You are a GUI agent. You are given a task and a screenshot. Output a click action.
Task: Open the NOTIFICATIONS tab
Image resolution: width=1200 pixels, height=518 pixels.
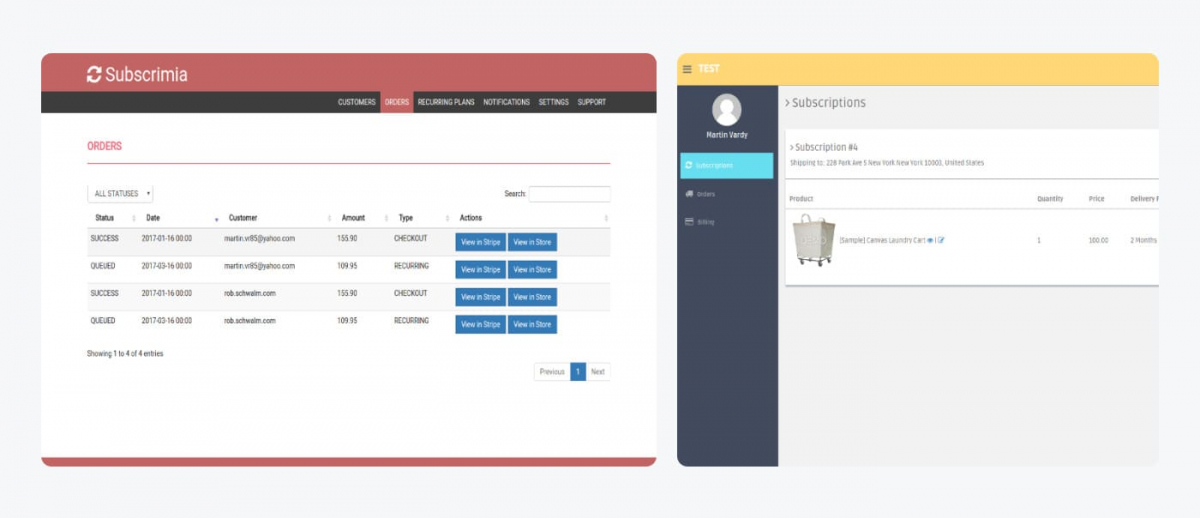(x=507, y=102)
